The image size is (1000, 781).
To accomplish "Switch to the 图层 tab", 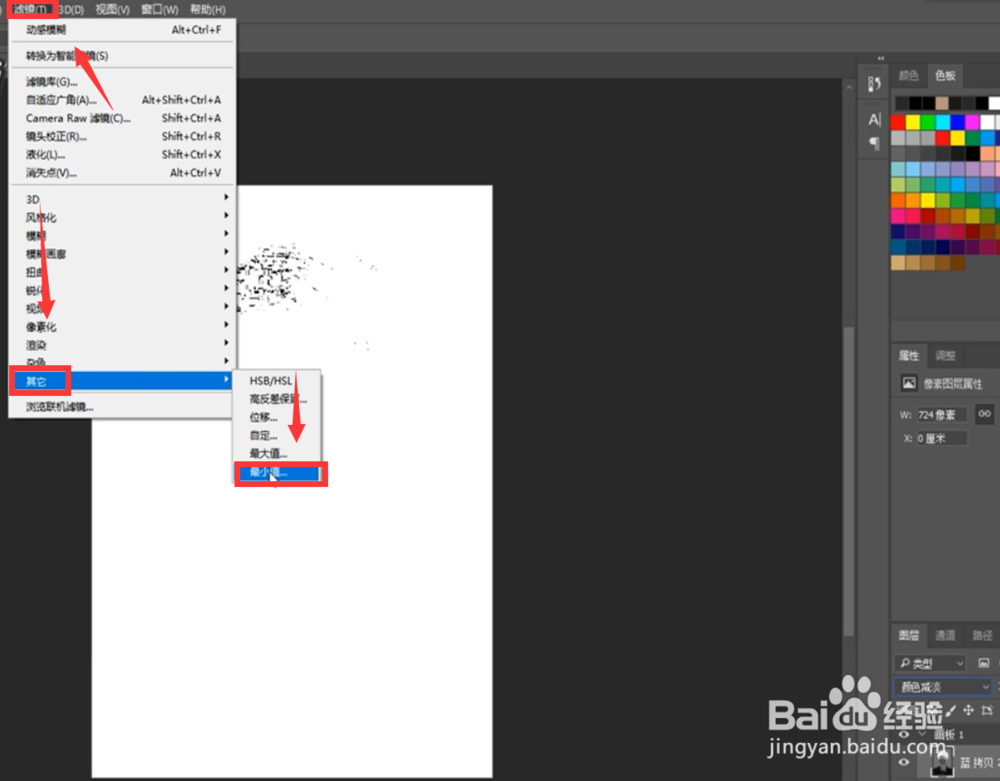I will coord(909,635).
